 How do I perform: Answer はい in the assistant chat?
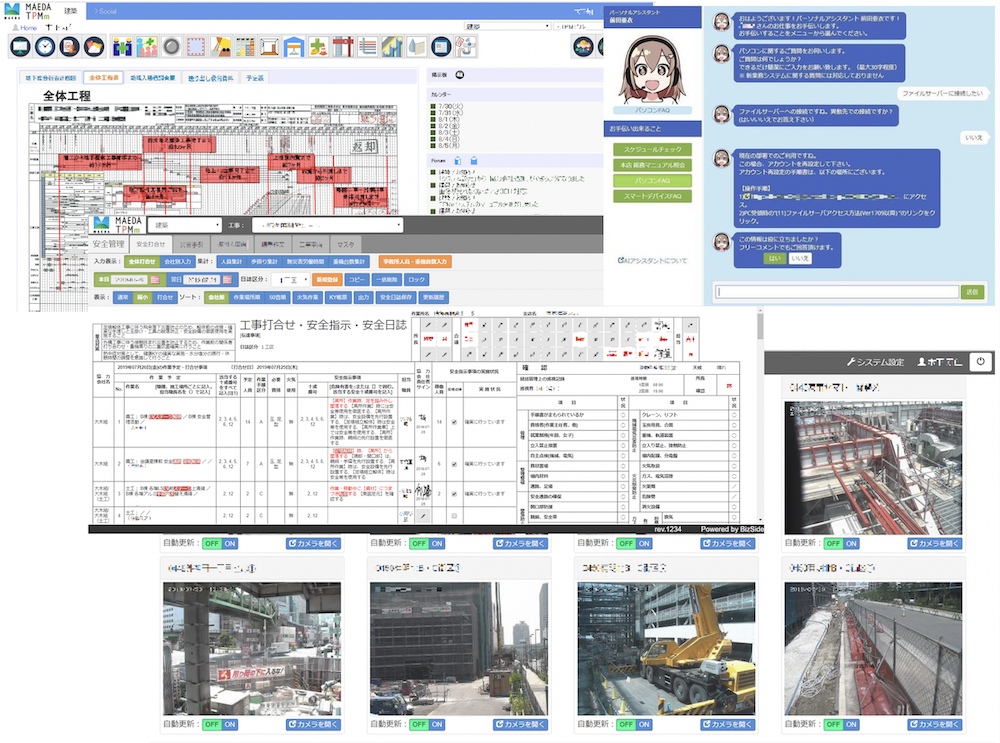click(774, 258)
